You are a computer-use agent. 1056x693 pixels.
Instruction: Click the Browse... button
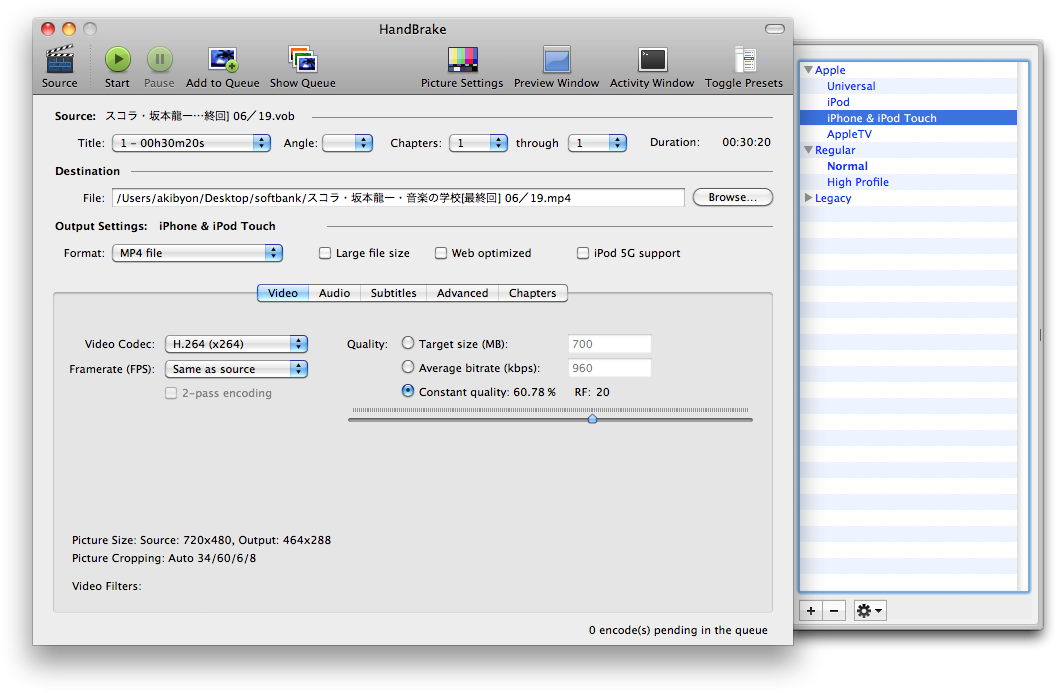tap(733, 197)
